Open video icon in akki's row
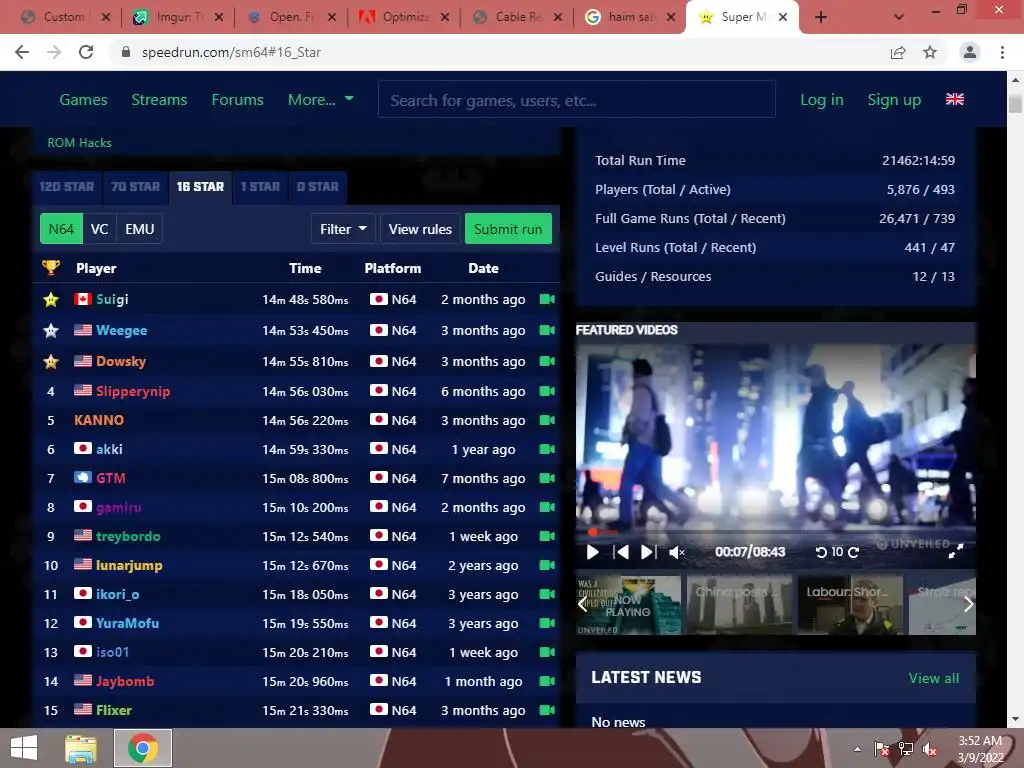The image size is (1024, 768). coord(547,449)
